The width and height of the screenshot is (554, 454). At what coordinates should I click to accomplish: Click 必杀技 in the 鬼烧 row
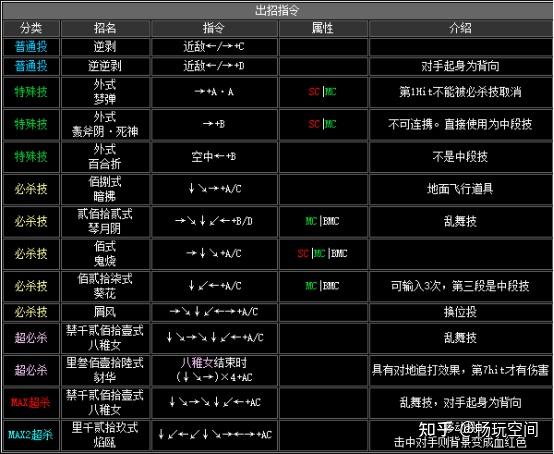click(31, 253)
